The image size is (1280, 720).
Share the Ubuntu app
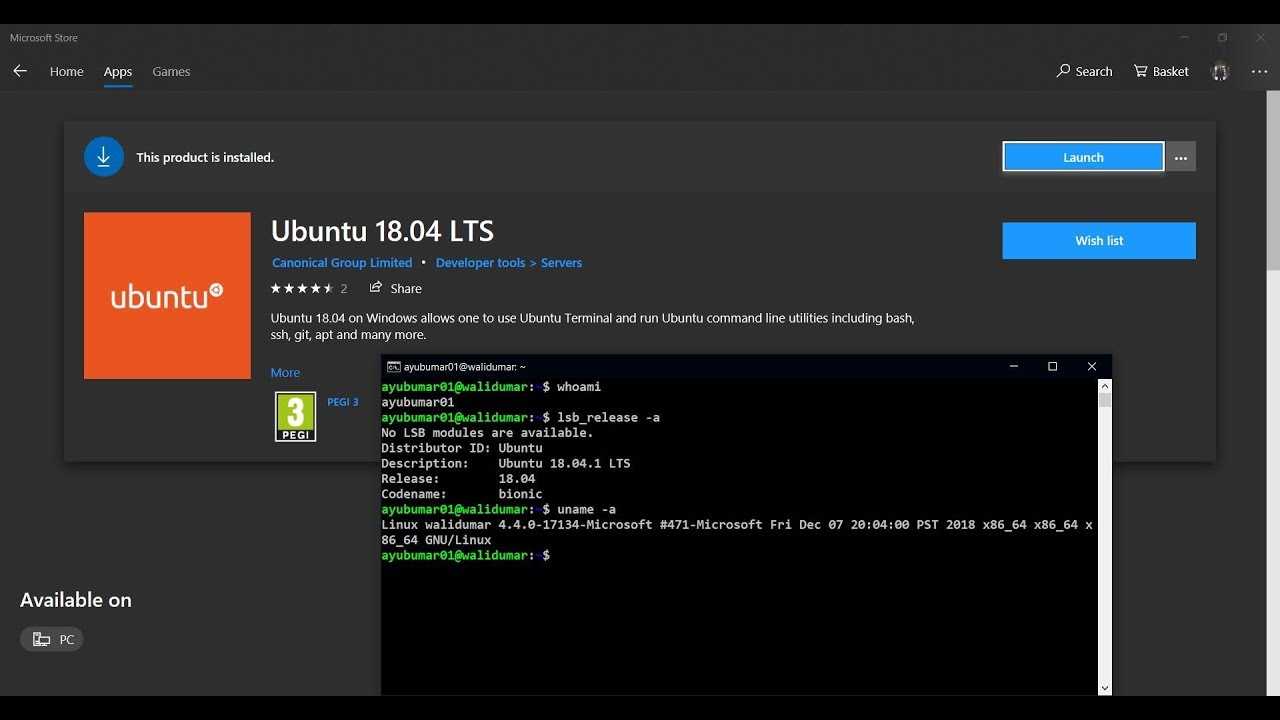coord(396,288)
